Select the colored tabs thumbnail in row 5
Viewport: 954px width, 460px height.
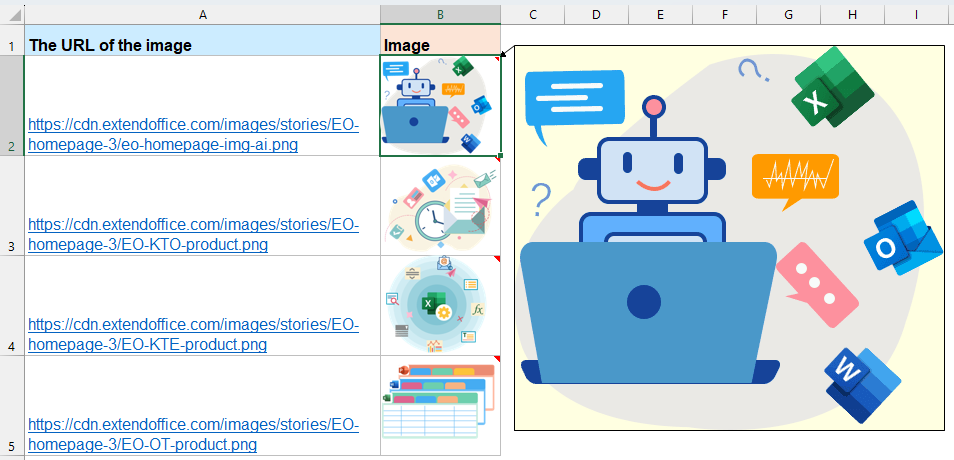(x=440, y=402)
